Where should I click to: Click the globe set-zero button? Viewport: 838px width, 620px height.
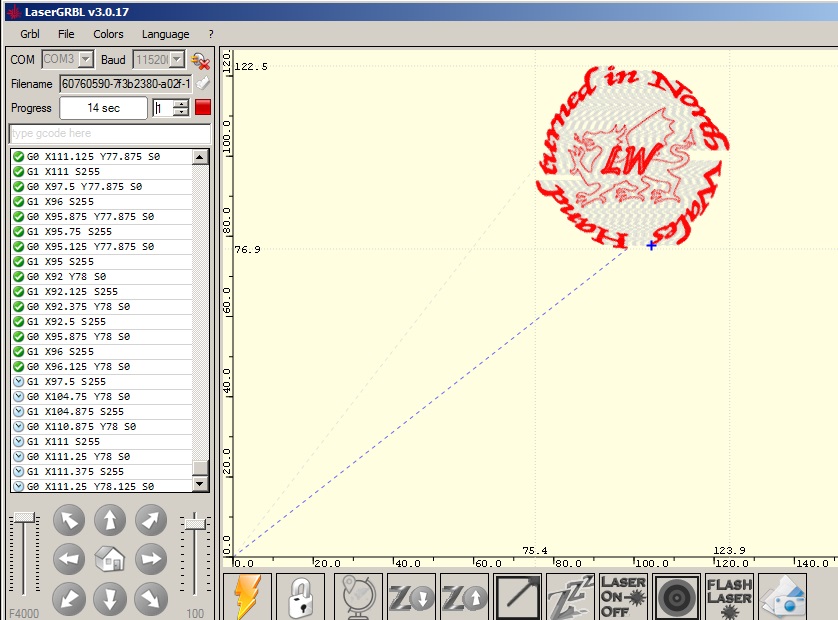pos(358,596)
